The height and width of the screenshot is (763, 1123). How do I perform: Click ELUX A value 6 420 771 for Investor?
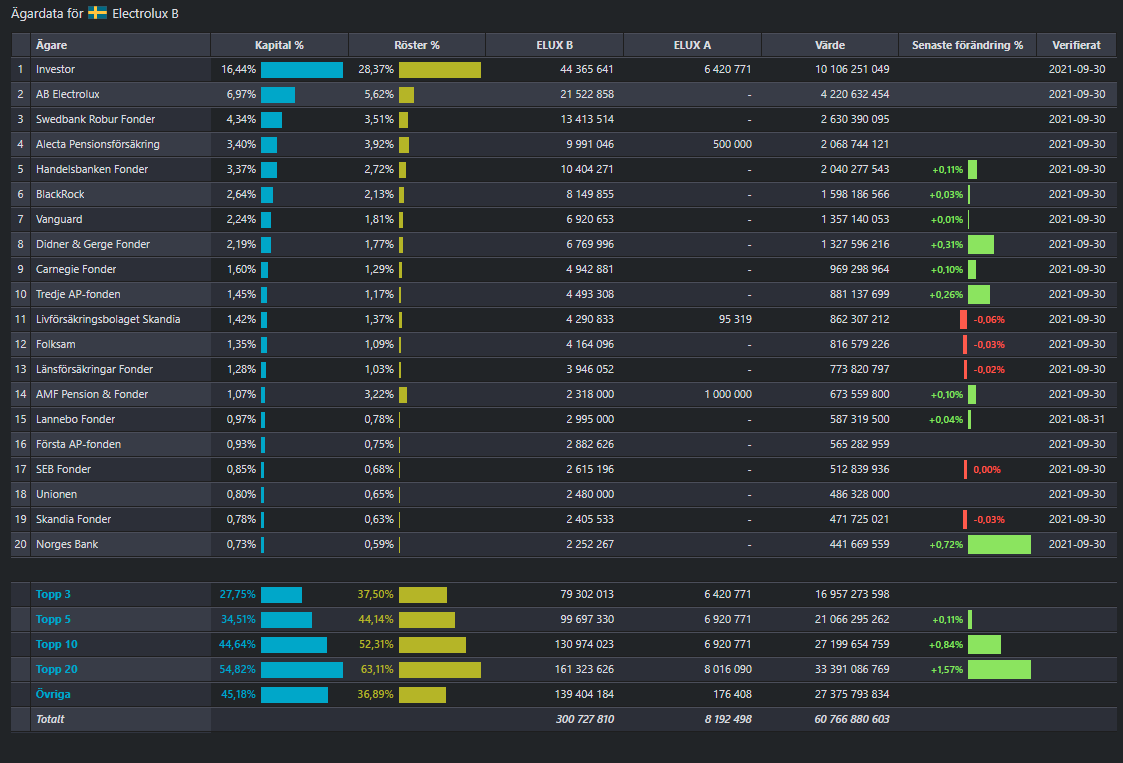(x=728, y=69)
